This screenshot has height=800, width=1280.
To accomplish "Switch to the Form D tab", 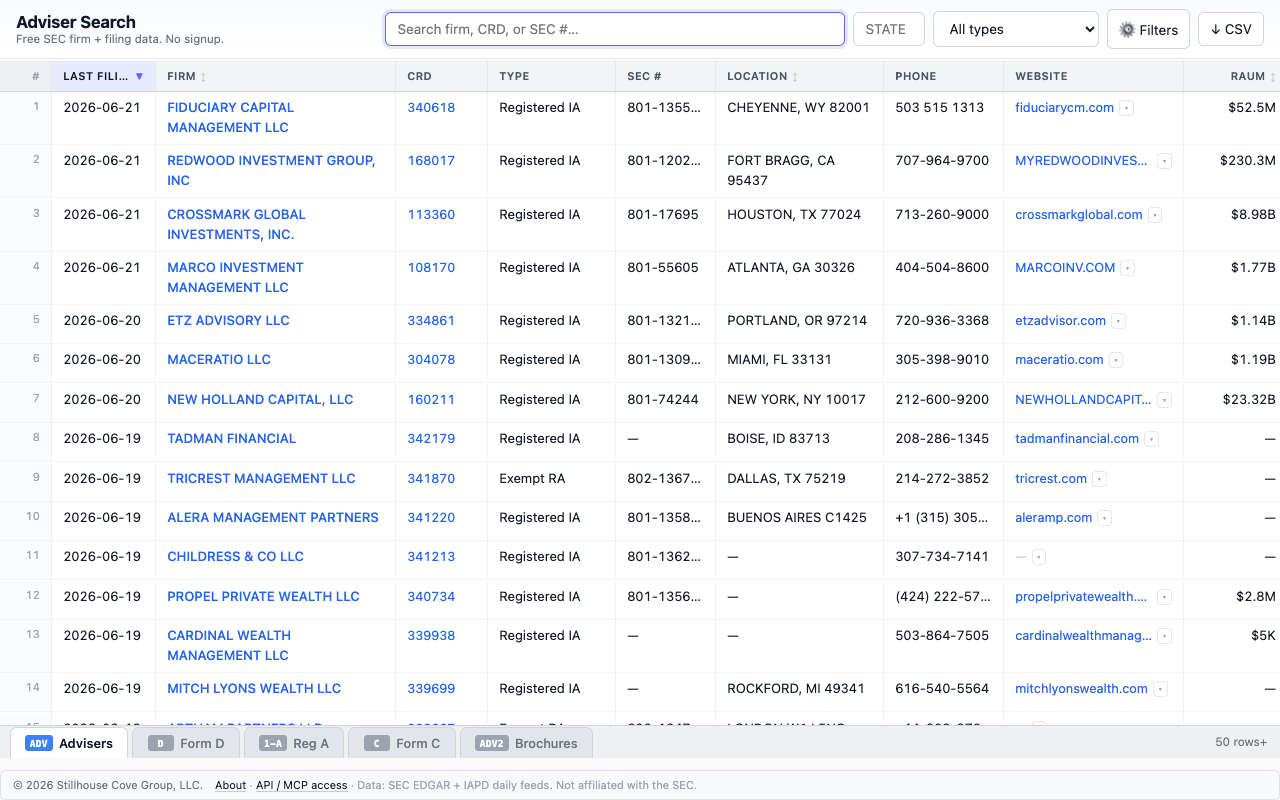I will (186, 743).
